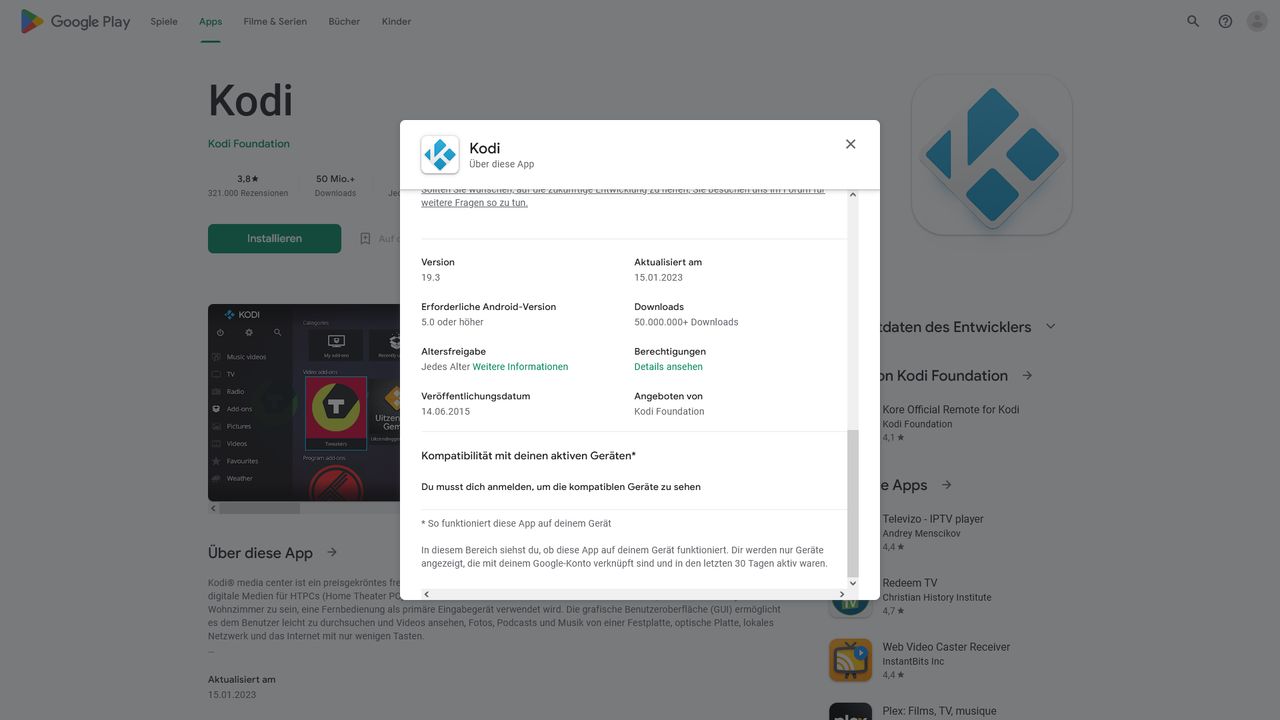This screenshot has height=720, width=1280.
Task: Click the Kompatibilität mit deinen aktiven Geräten heading
Action: point(528,456)
